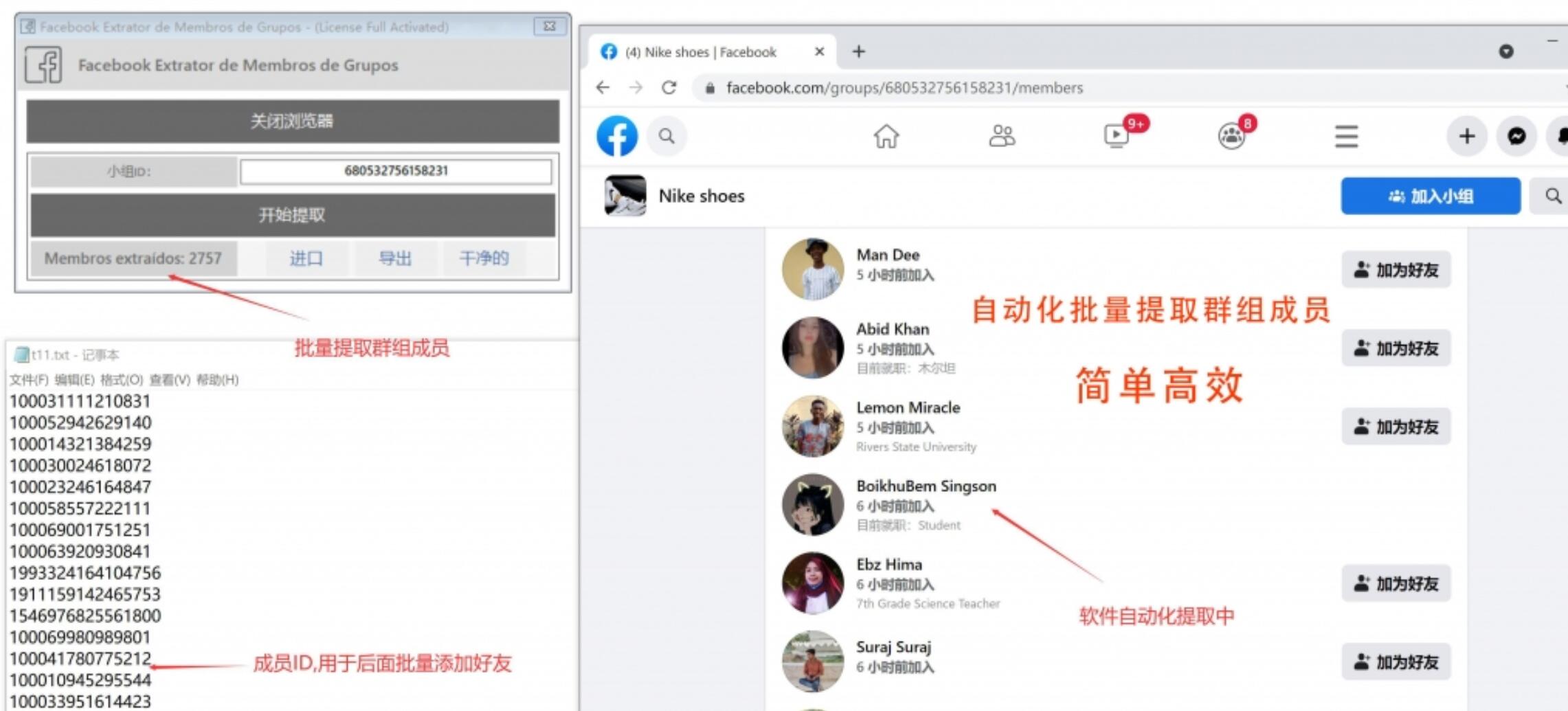The image size is (1568, 711).
Task: Open 帮助(H) menu in Notepad
Action: coord(217,380)
